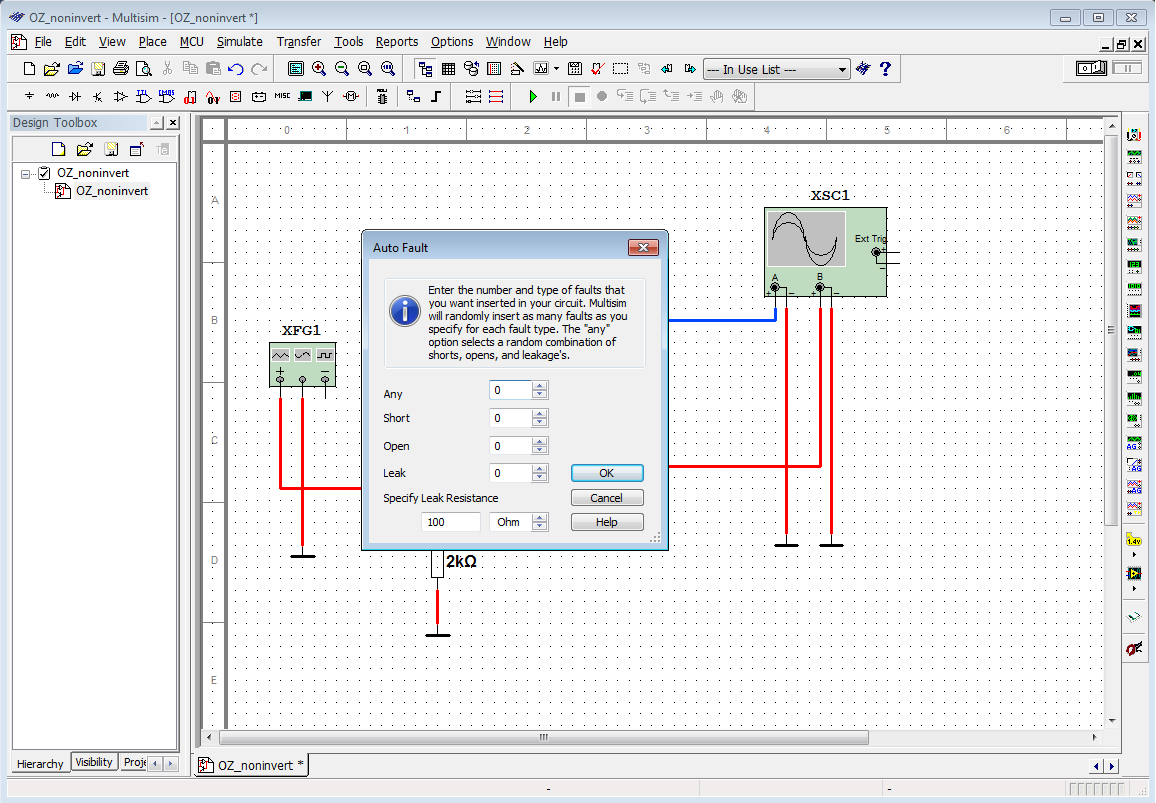
Task: Collapse the OZ_noninvert tree node
Action: click(x=25, y=174)
